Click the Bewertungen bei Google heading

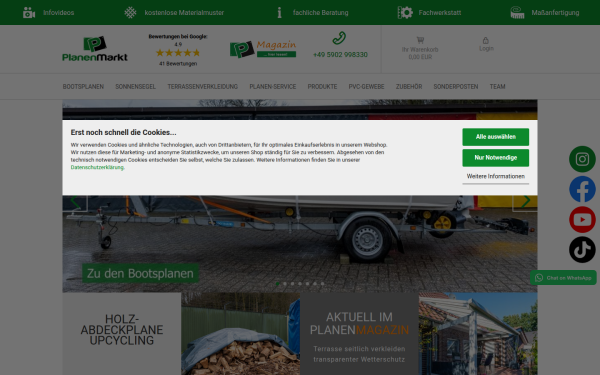pos(178,37)
